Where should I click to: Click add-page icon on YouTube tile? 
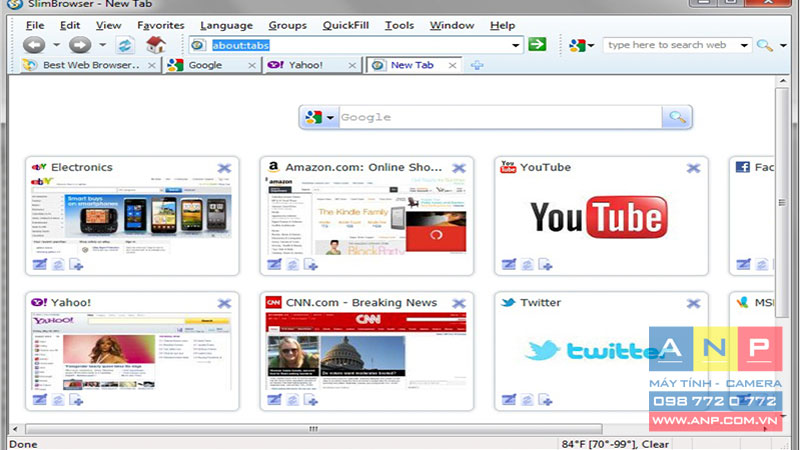point(545,264)
